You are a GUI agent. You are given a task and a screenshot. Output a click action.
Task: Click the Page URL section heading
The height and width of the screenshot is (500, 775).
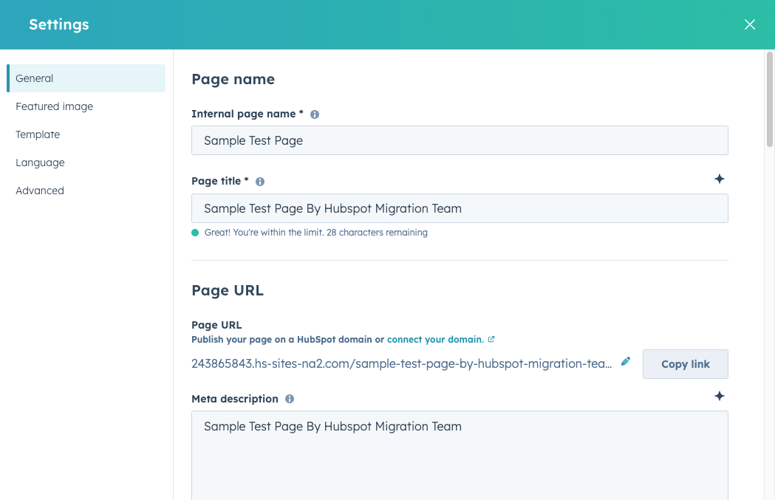(x=227, y=291)
